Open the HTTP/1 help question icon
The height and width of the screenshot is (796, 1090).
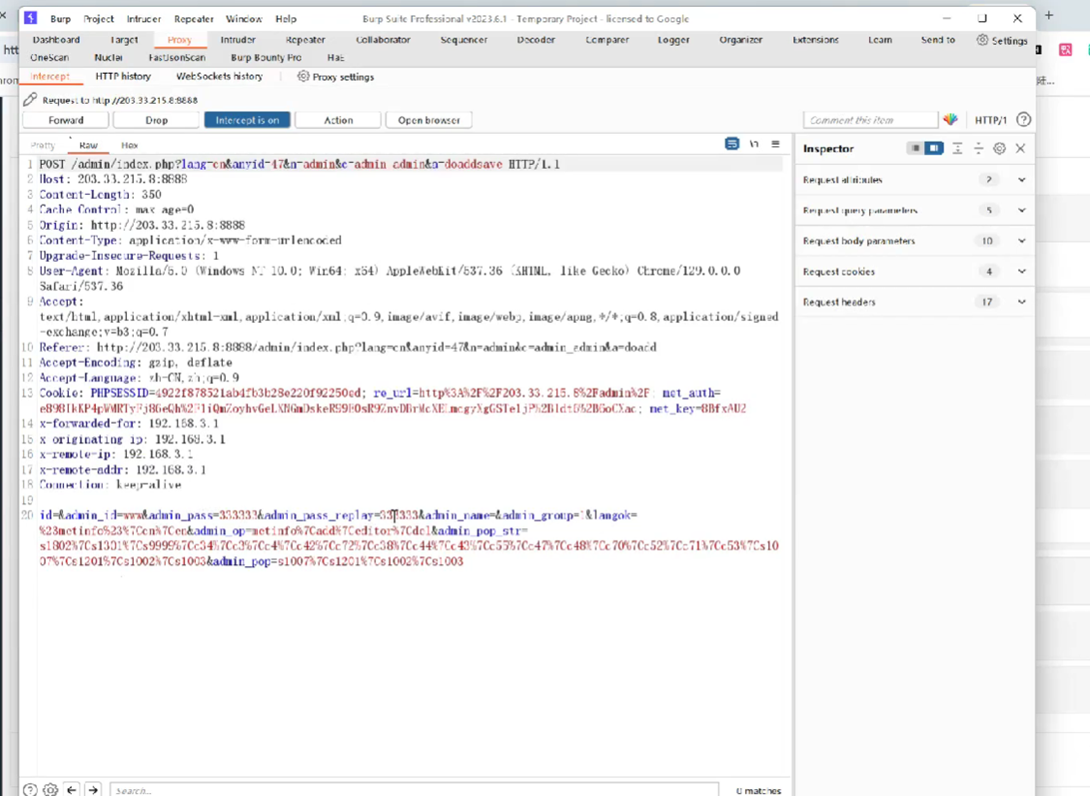[x=1023, y=120]
